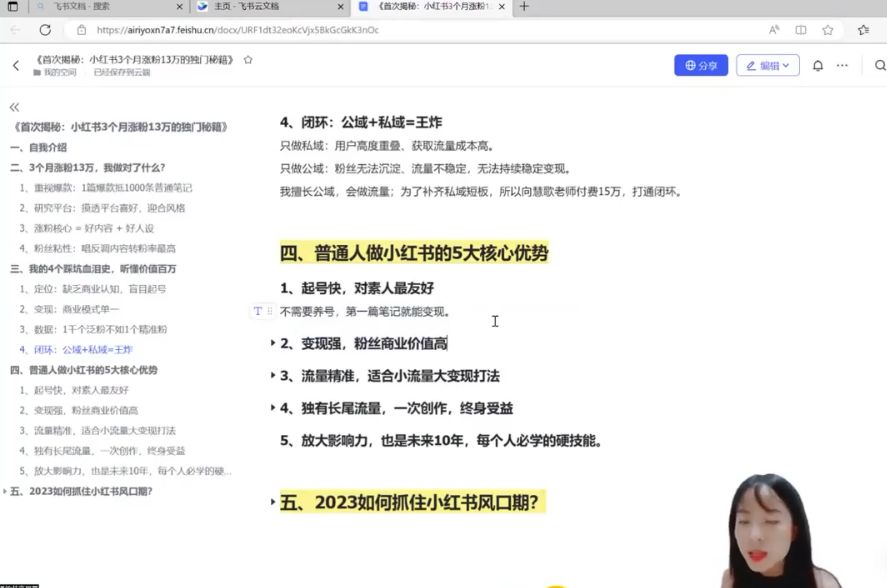Open the 编辑 mode dropdown

click(768, 66)
